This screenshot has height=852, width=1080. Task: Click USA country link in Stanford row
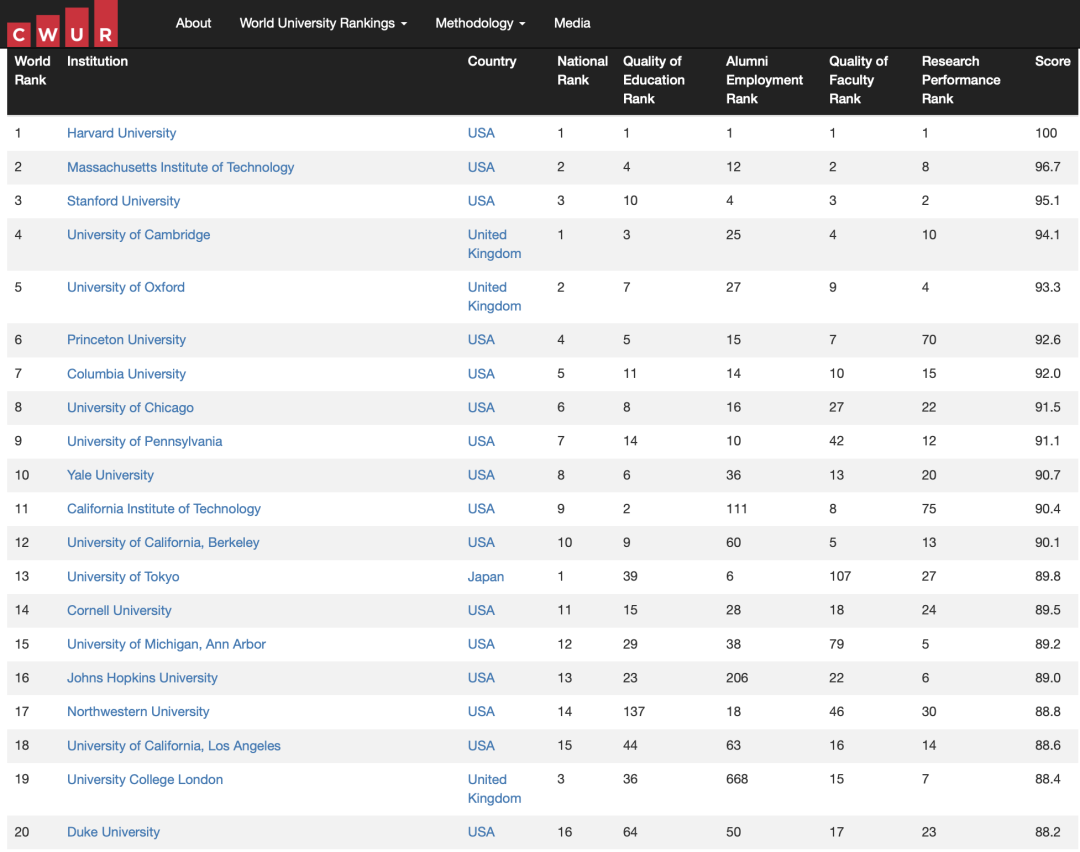(481, 200)
